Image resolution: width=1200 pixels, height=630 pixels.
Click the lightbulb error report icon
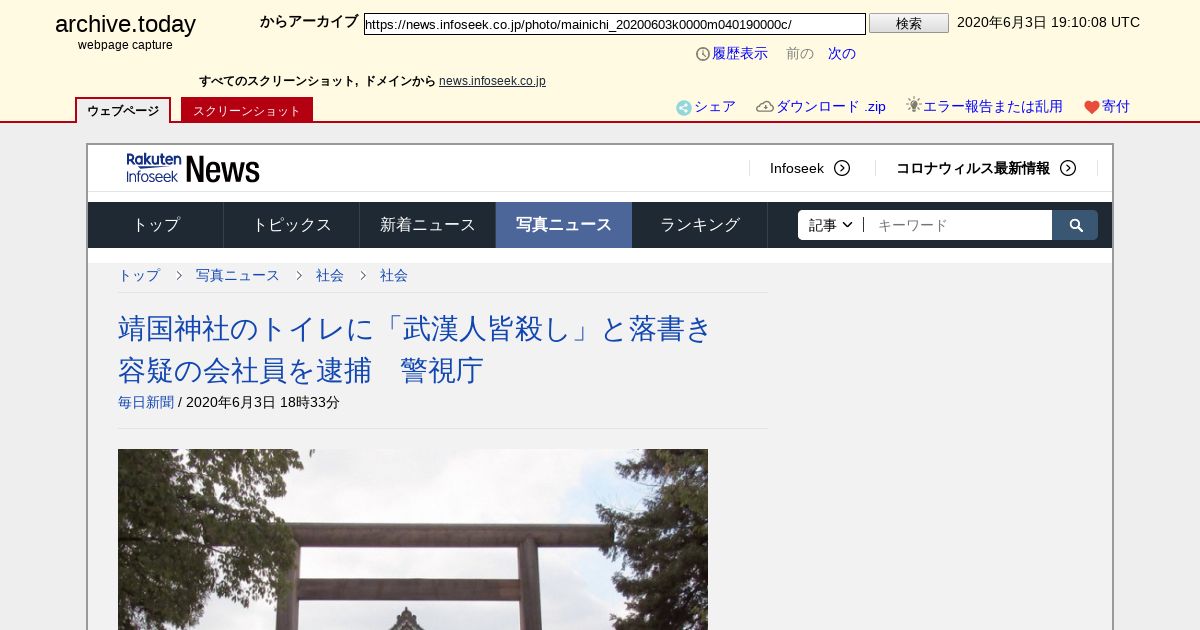(x=914, y=105)
